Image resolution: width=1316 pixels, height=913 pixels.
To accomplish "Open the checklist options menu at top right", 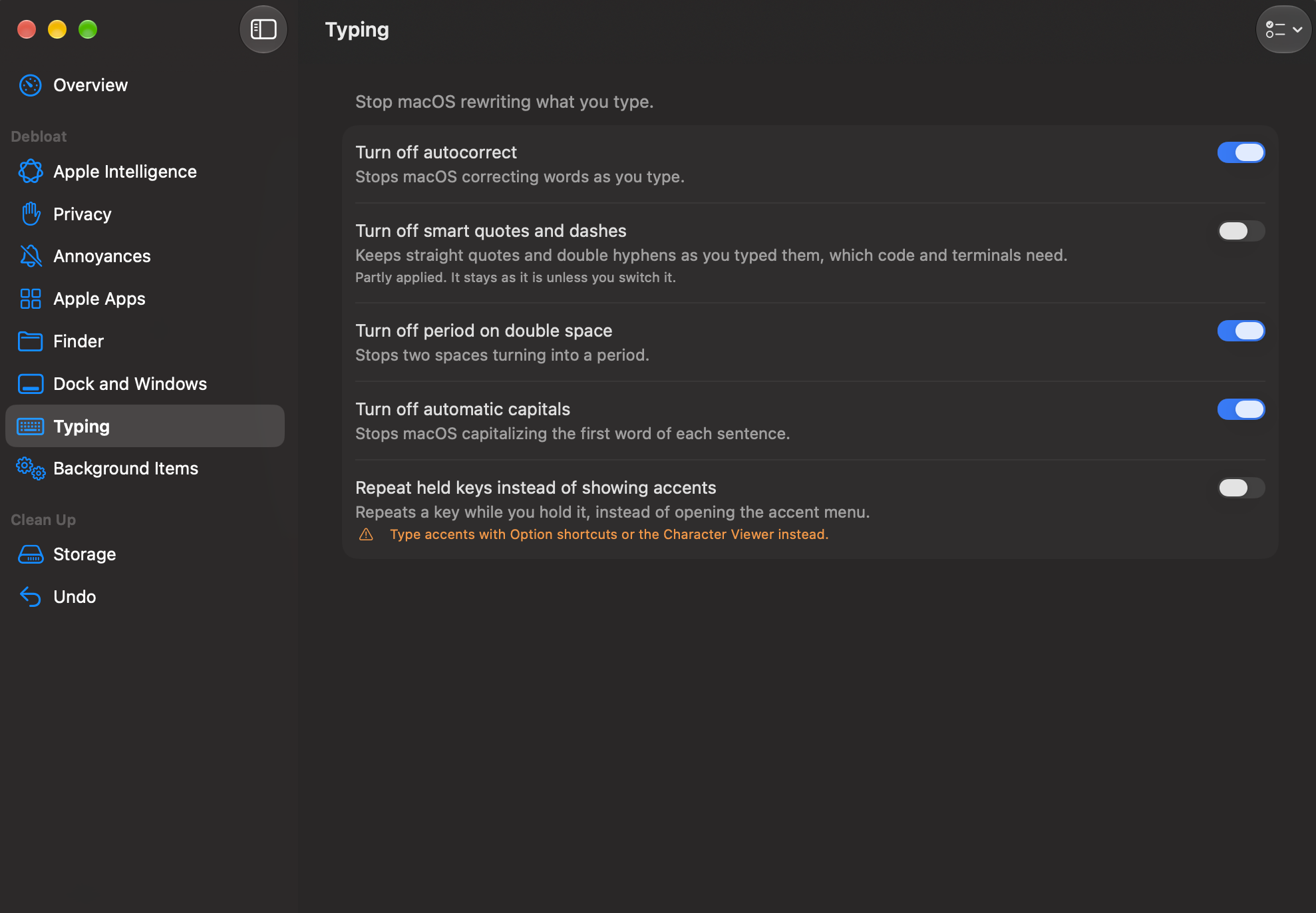I will (1283, 29).
